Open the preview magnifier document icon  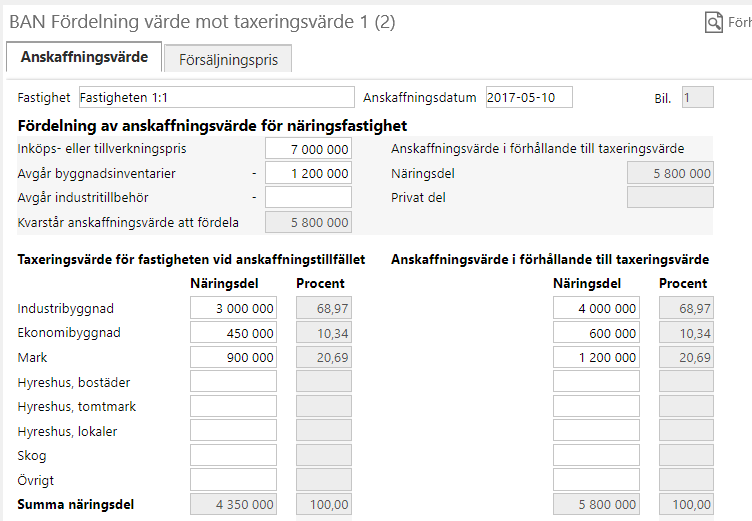pyautogui.click(x=714, y=22)
